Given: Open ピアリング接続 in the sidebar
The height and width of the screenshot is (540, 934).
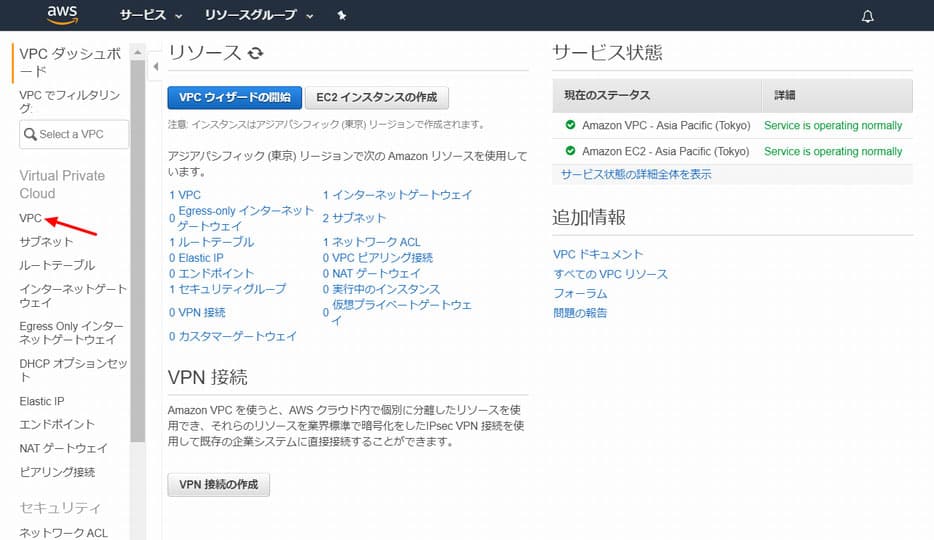Looking at the screenshot, I should tap(57, 472).
